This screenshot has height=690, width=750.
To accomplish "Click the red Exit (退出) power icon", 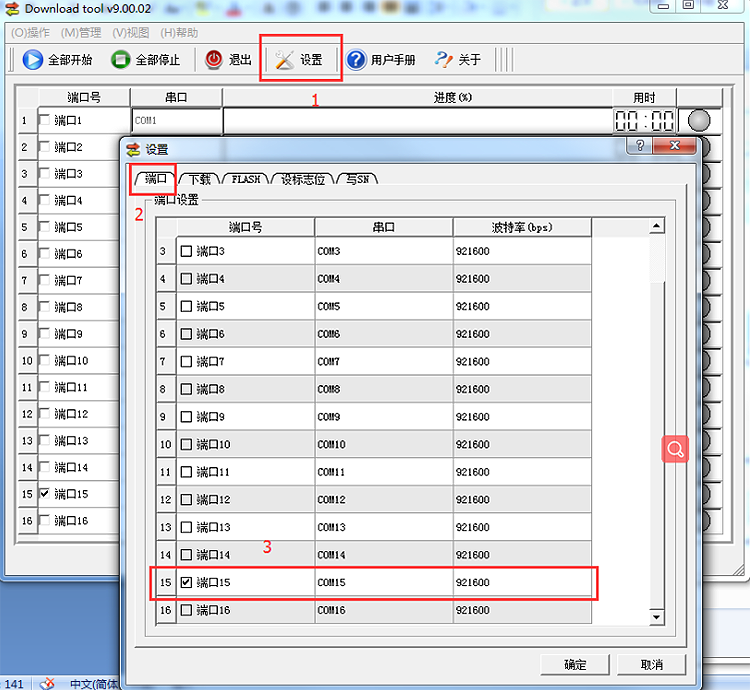I will 215,60.
